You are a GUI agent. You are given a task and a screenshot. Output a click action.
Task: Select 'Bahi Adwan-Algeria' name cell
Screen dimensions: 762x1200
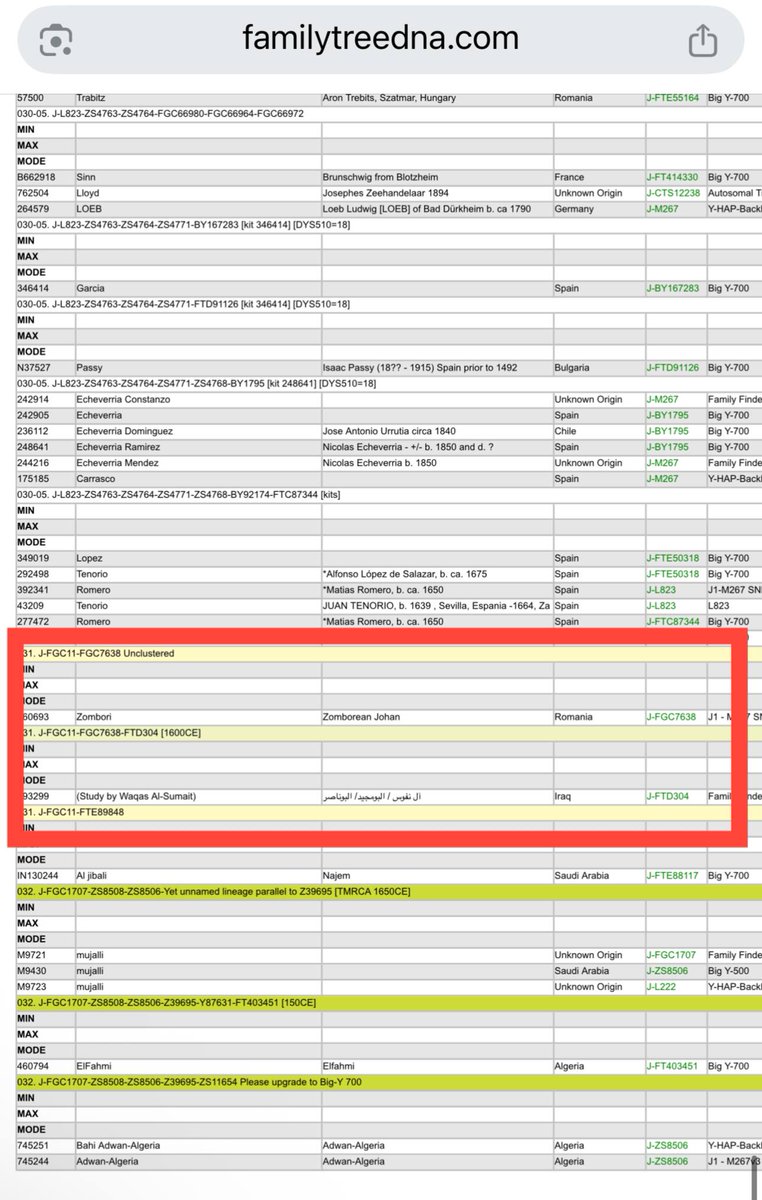[x=118, y=1146]
